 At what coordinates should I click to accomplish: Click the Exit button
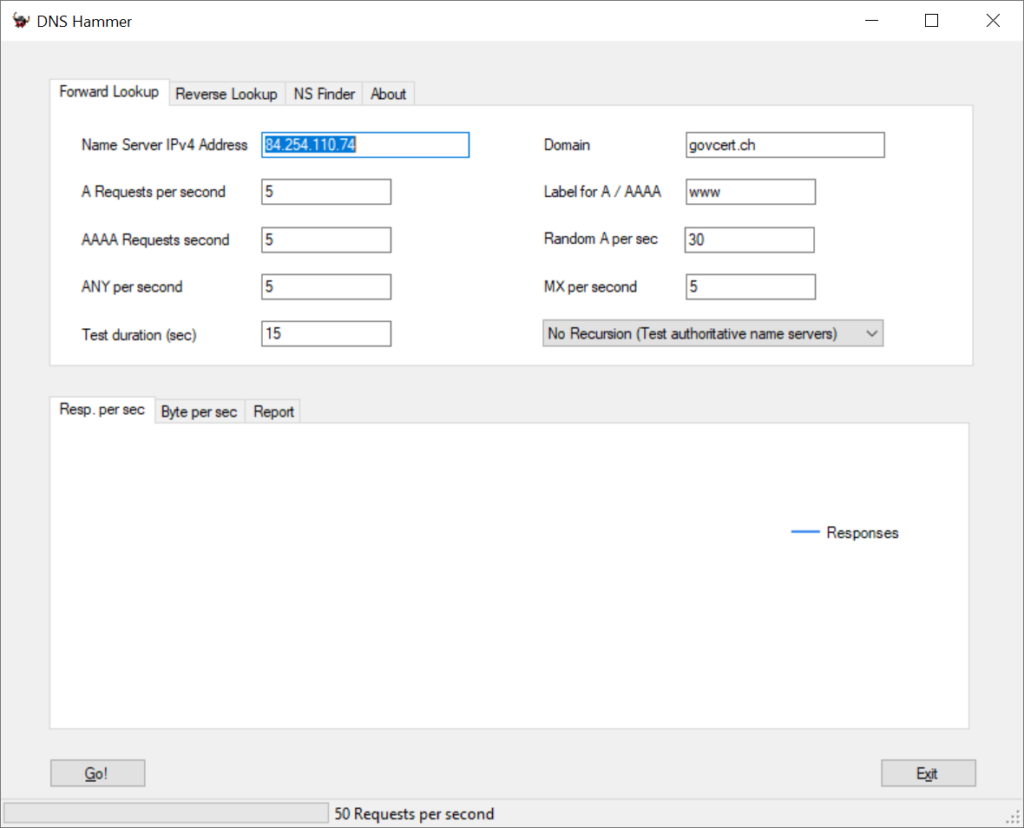coord(928,772)
